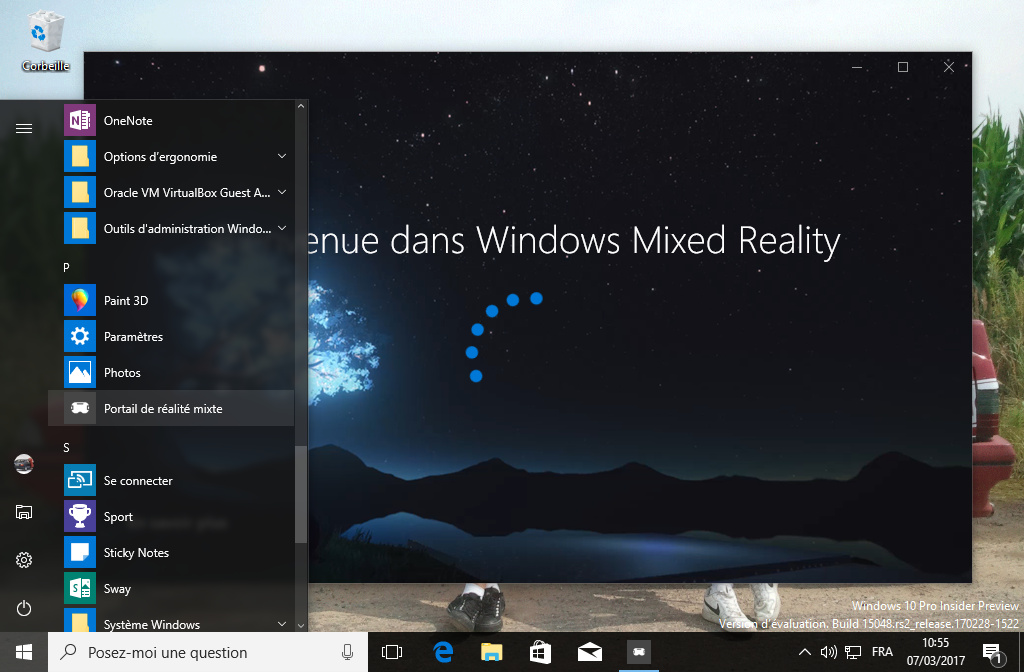Open the volume control in system tray
This screenshot has width=1024, height=672.
click(x=829, y=652)
